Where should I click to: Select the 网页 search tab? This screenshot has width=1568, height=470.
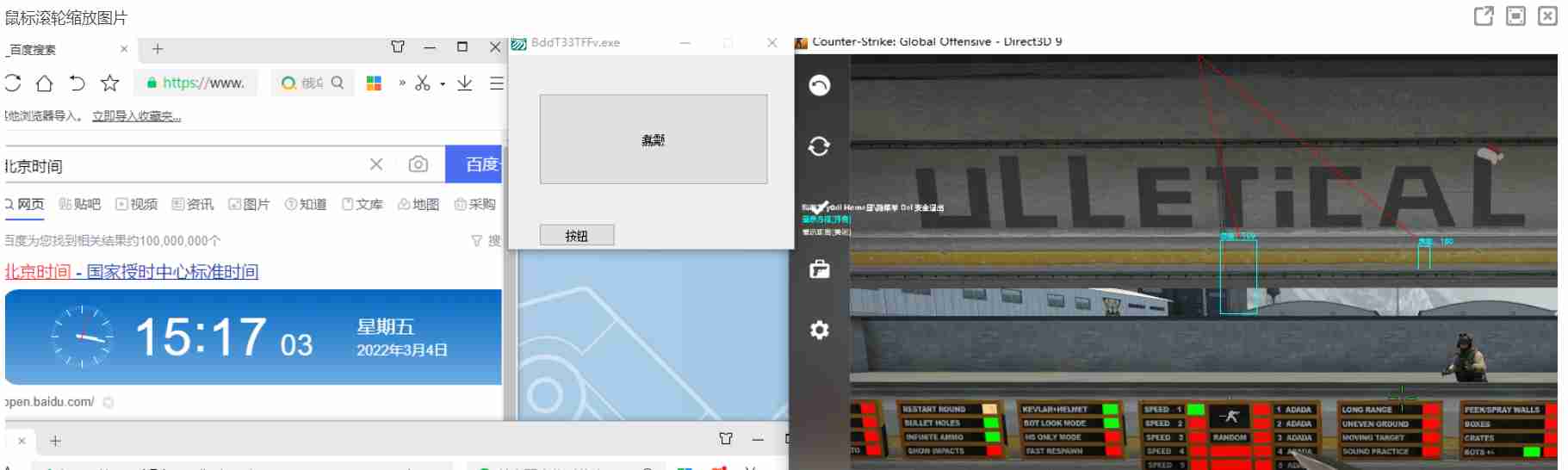click(x=25, y=204)
